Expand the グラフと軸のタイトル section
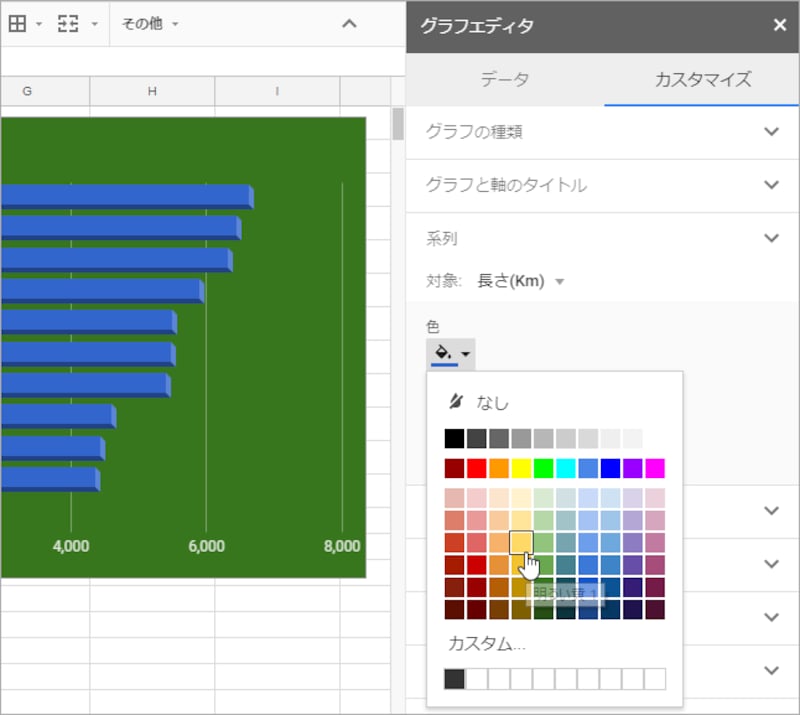The image size is (800, 715). pos(770,185)
